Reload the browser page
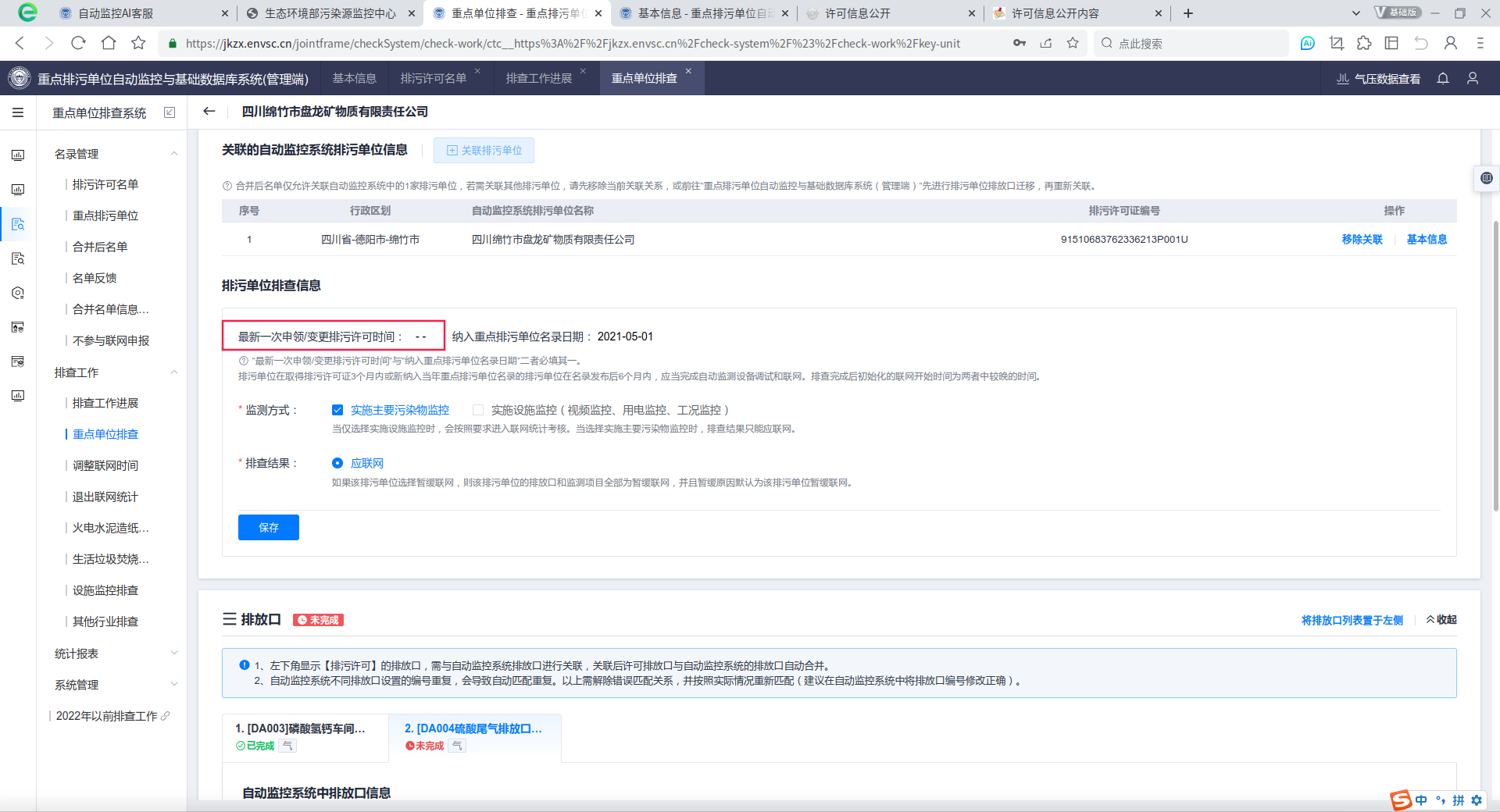1500x812 pixels. pyautogui.click(x=78, y=43)
